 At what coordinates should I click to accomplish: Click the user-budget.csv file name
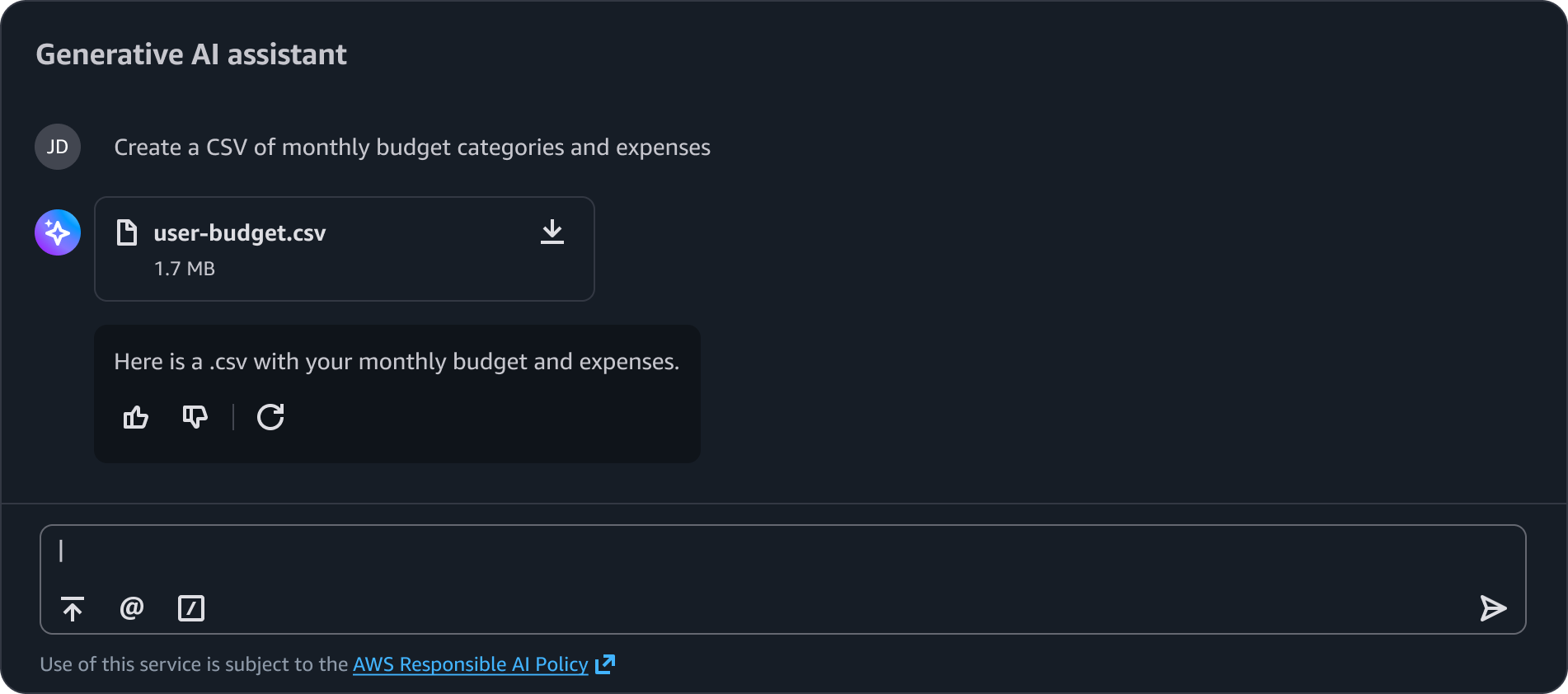tap(240, 233)
